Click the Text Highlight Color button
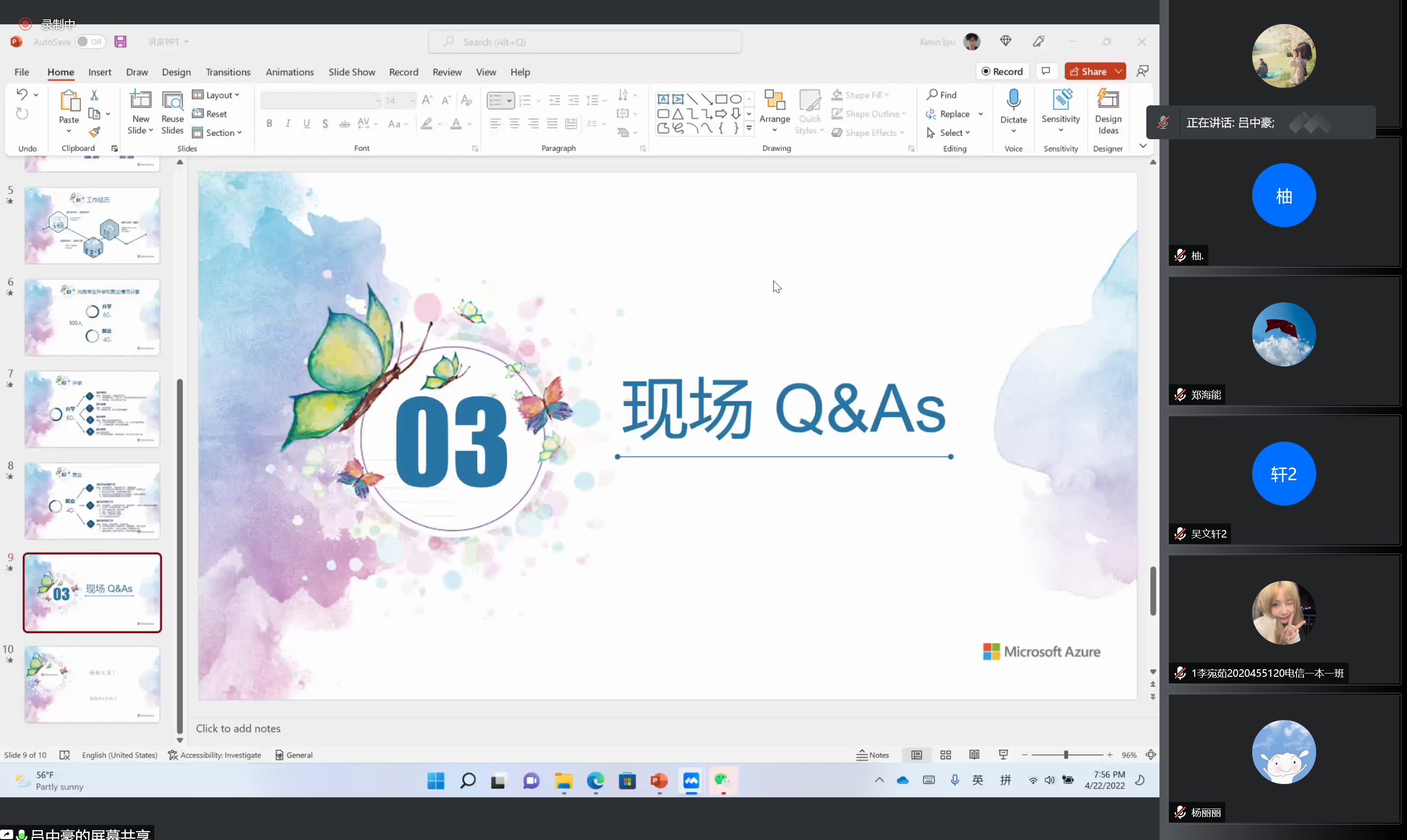The image size is (1407, 840). coord(426,123)
